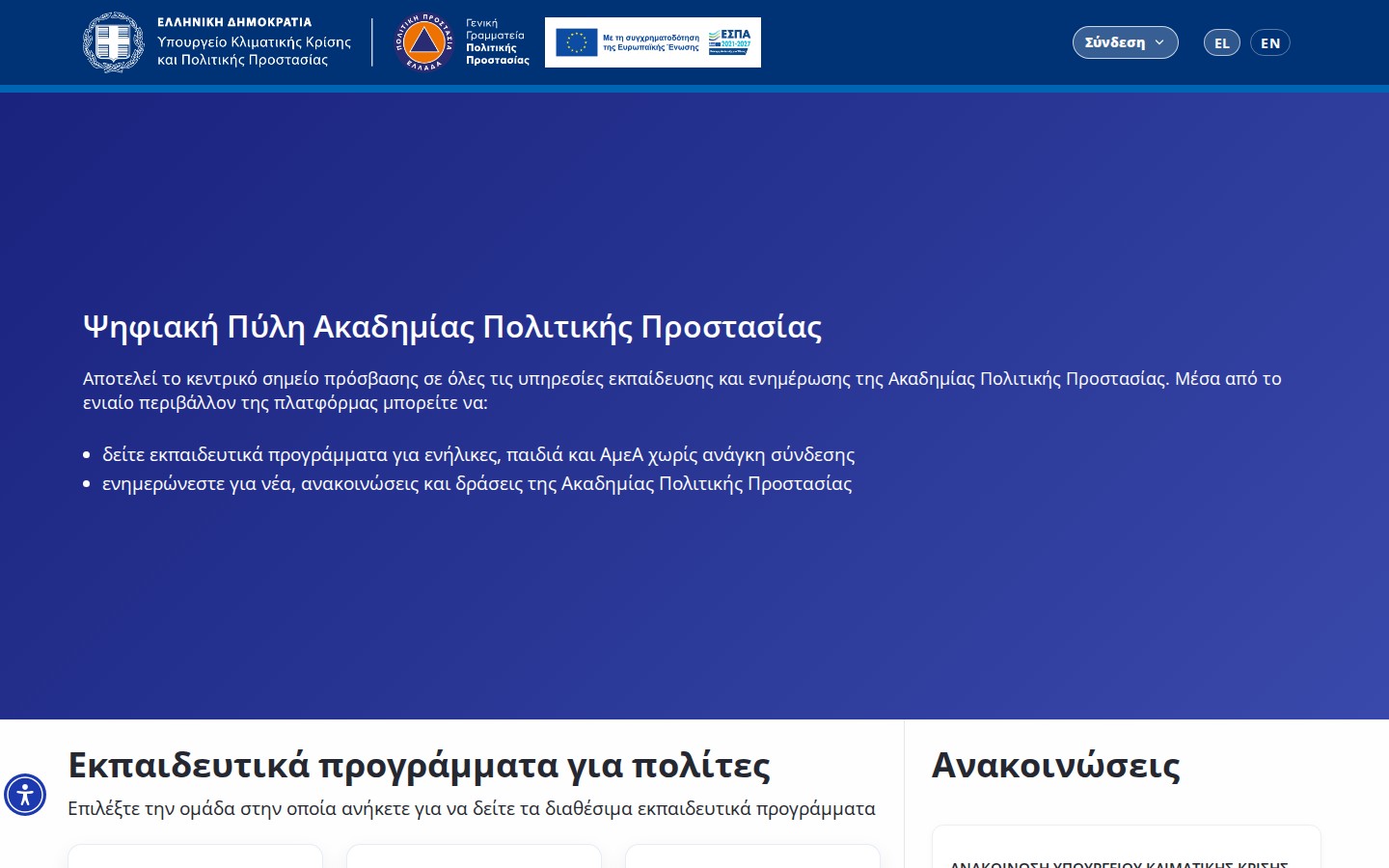Screen dimensions: 1389x868
Task: Select the first educational program group card
Action: tap(195, 856)
